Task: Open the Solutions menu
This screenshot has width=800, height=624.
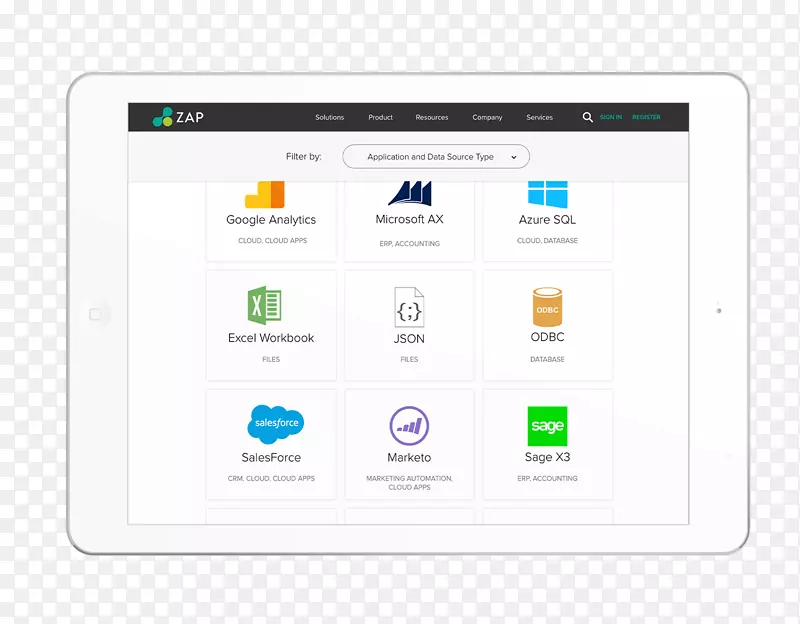Action: [330, 117]
